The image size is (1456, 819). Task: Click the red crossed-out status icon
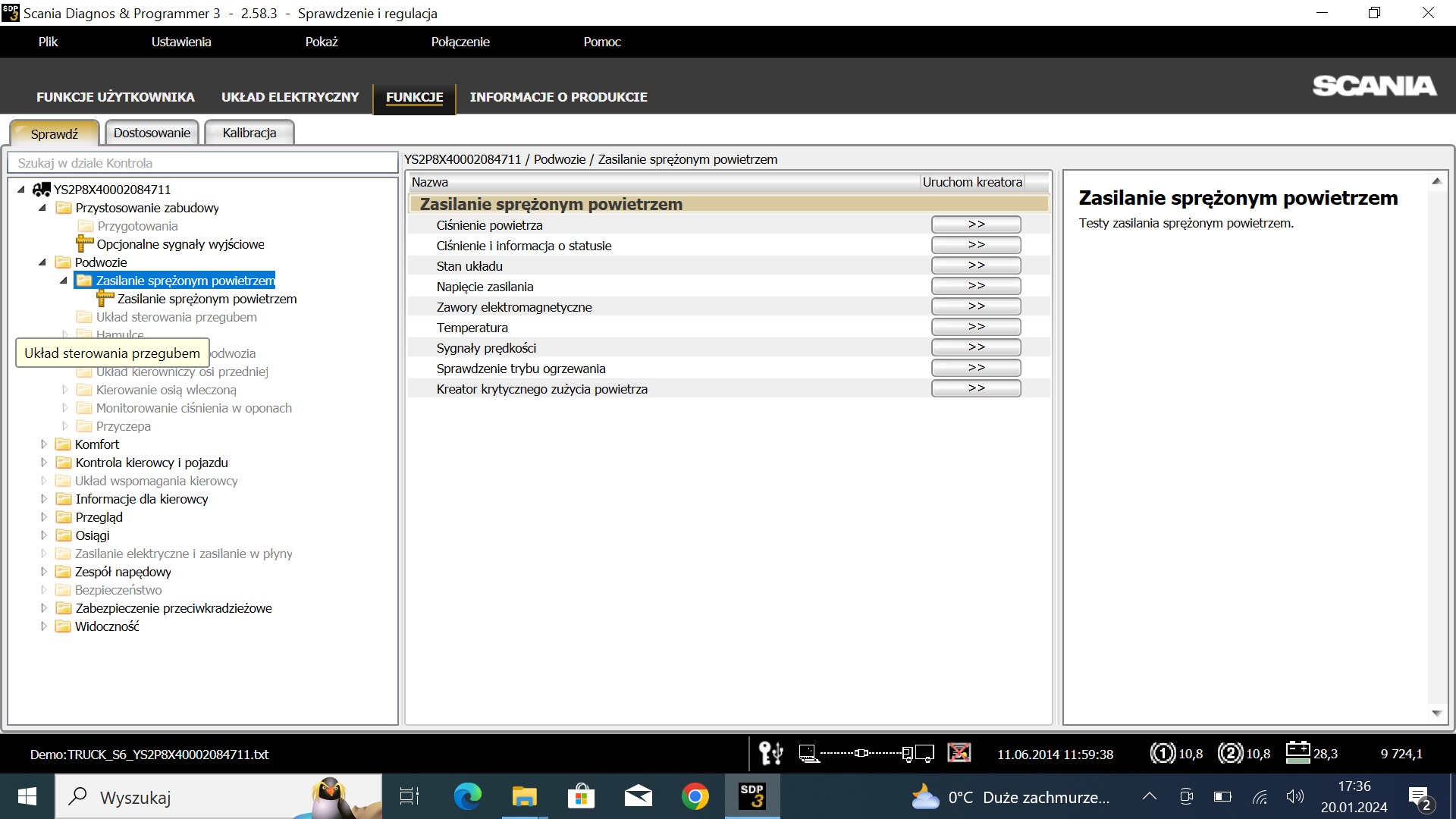click(x=959, y=753)
